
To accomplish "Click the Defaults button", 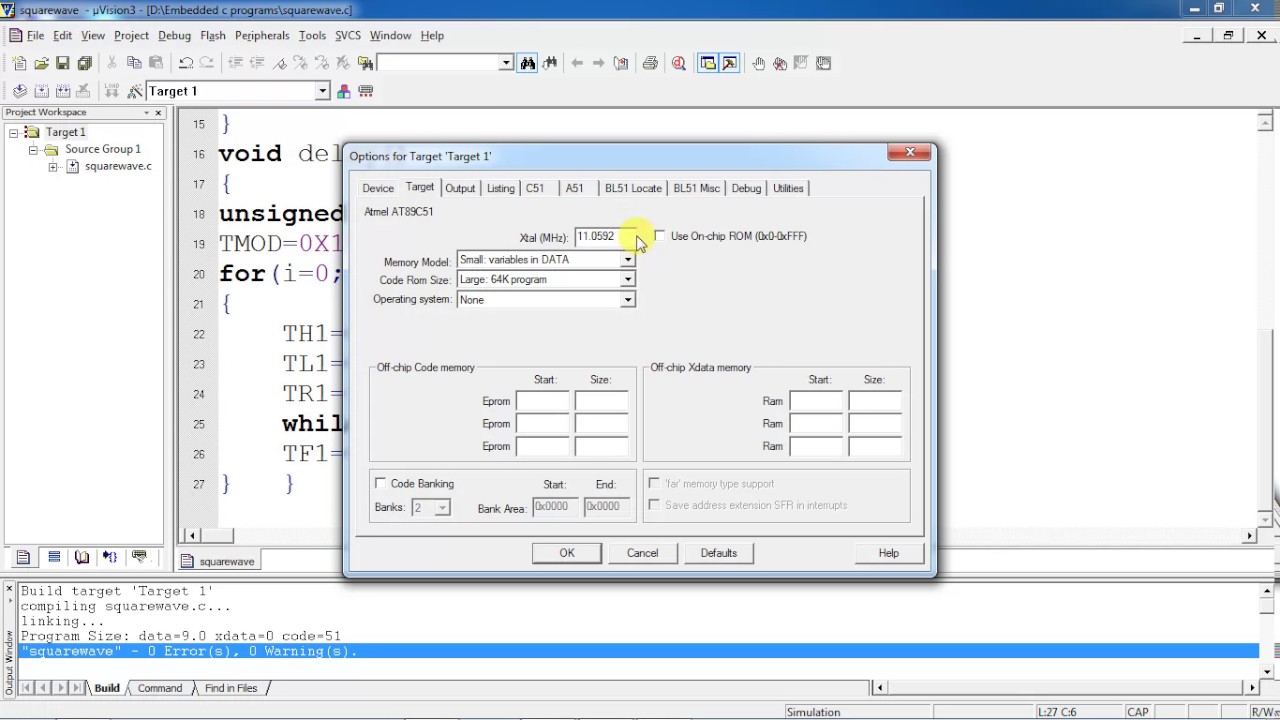I will pos(718,553).
